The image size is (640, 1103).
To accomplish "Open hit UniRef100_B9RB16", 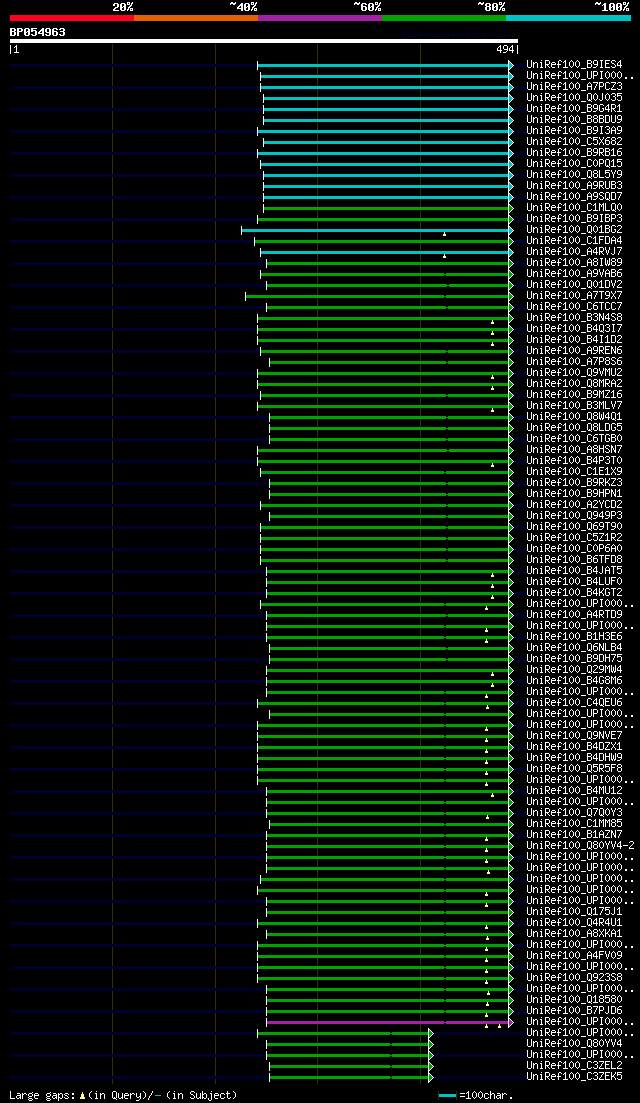I will [x=574, y=153].
